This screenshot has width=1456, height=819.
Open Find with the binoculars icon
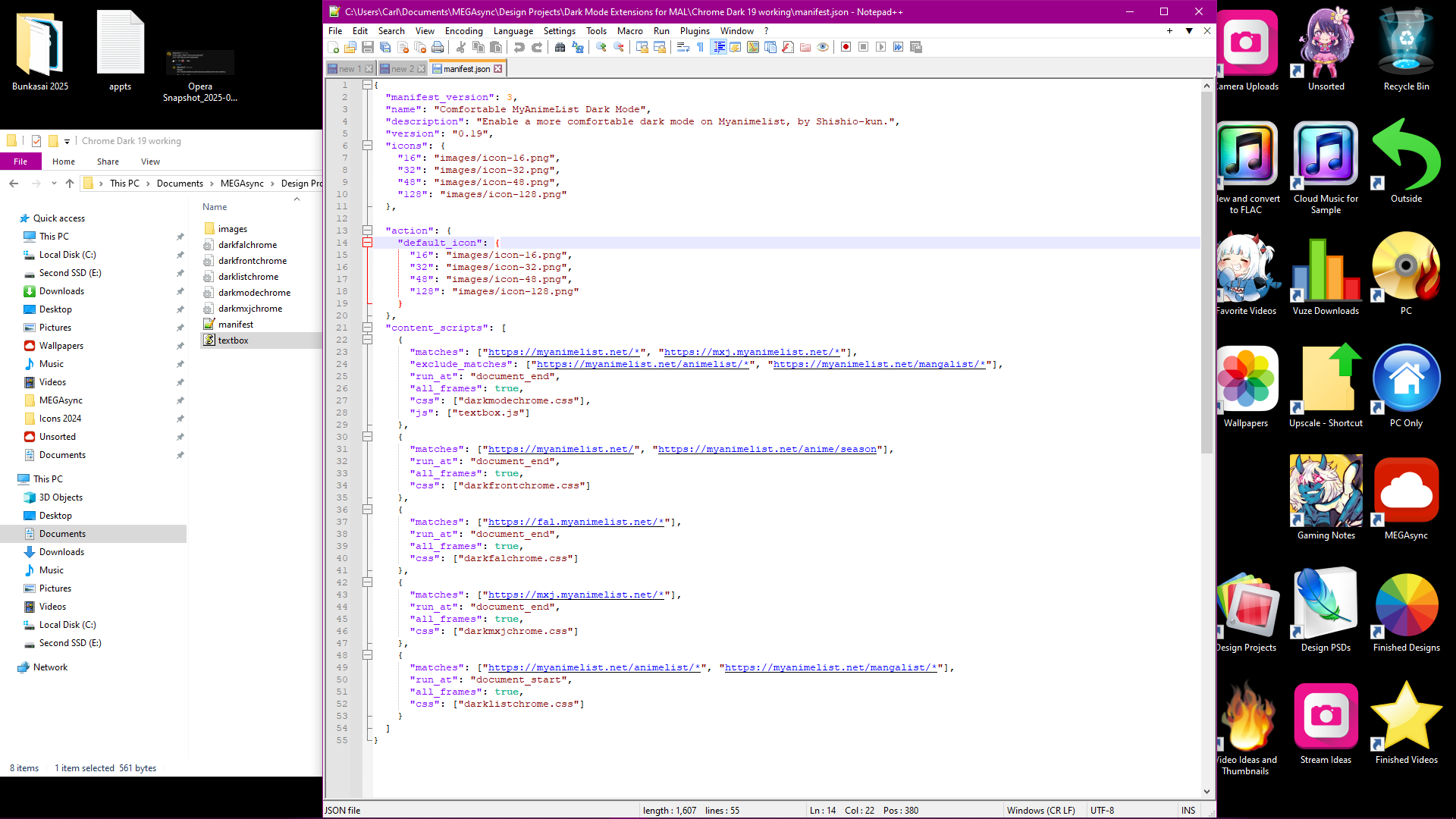560,47
